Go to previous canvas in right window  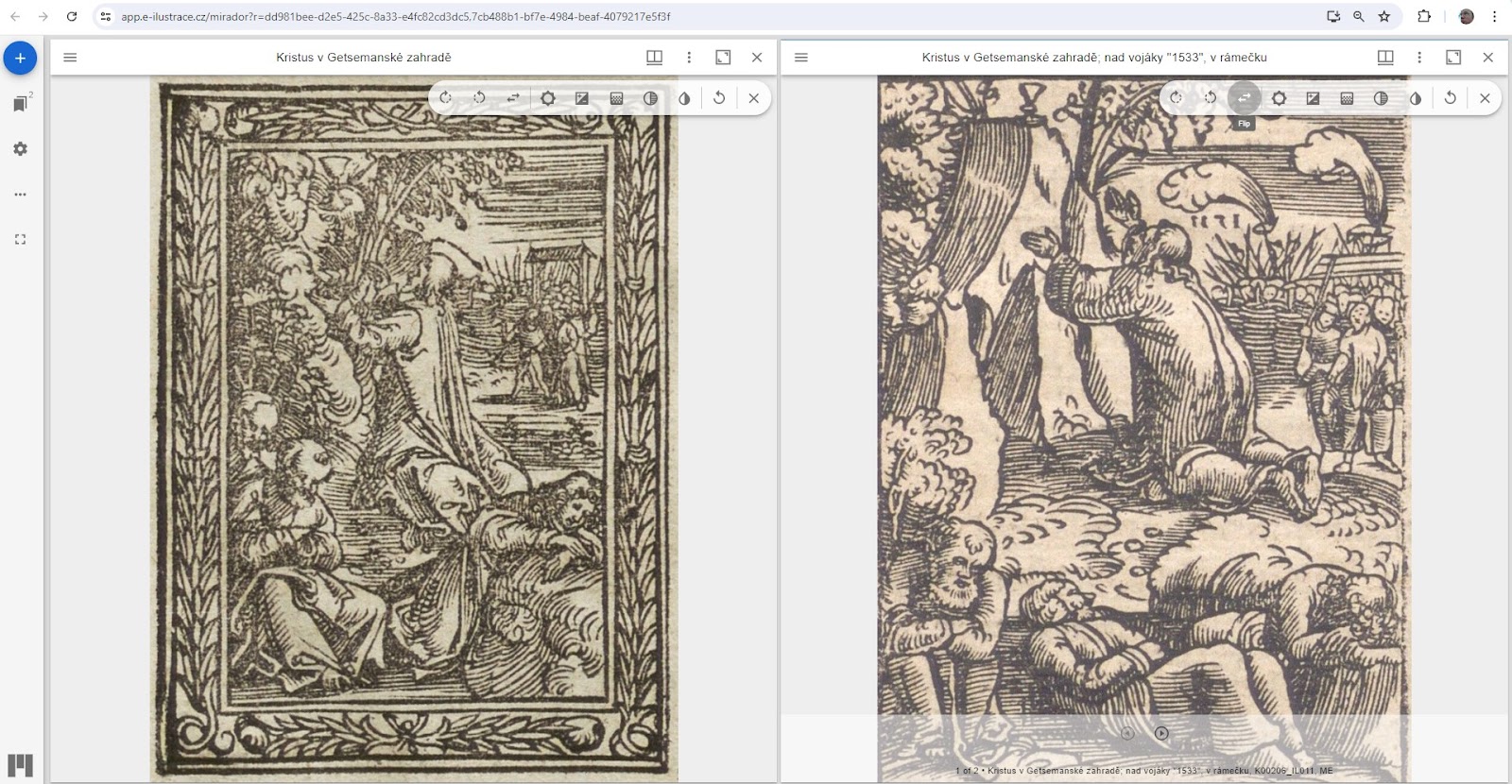(1127, 733)
